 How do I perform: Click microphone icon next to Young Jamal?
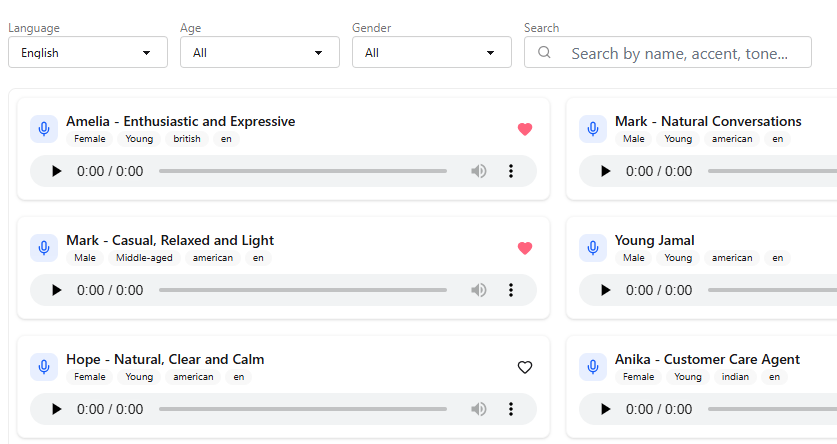point(593,248)
